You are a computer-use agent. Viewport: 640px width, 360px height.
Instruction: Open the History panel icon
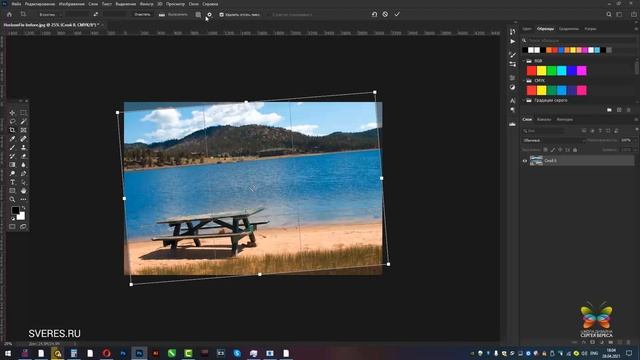(x=513, y=32)
